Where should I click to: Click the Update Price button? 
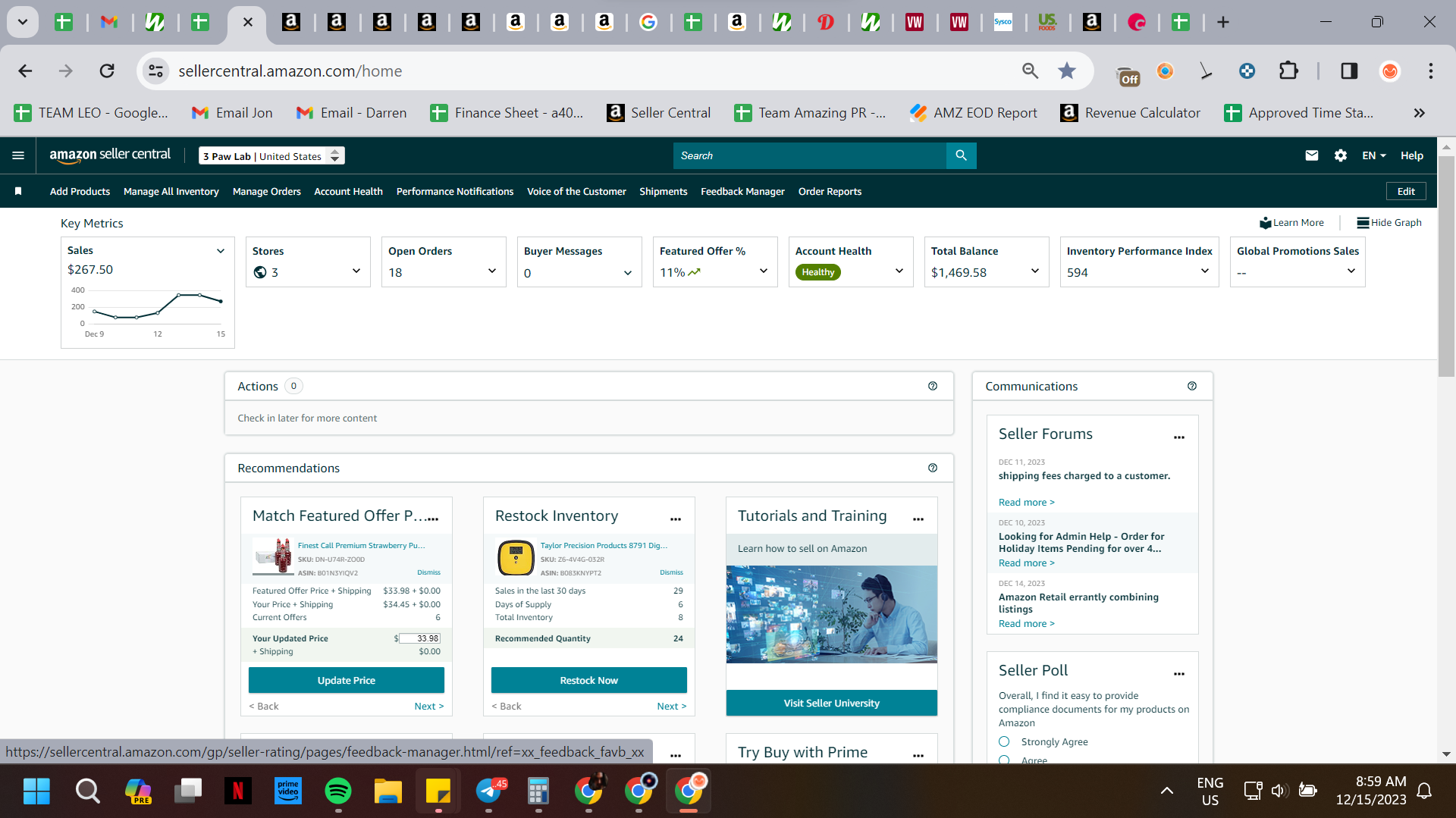347,680
